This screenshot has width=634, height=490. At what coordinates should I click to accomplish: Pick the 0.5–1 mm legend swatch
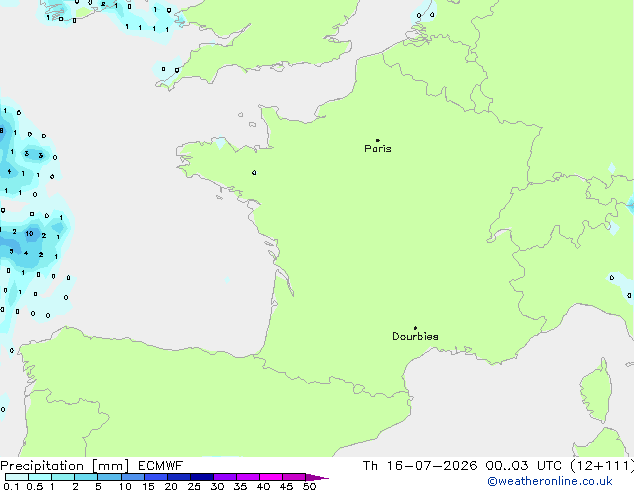pyautogui.click(x=40, y=477)
